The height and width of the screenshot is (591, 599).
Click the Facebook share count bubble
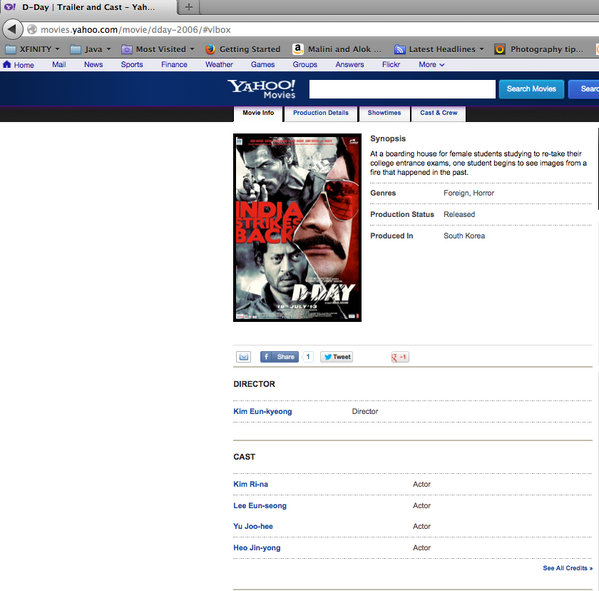click(x=308, y=357)
